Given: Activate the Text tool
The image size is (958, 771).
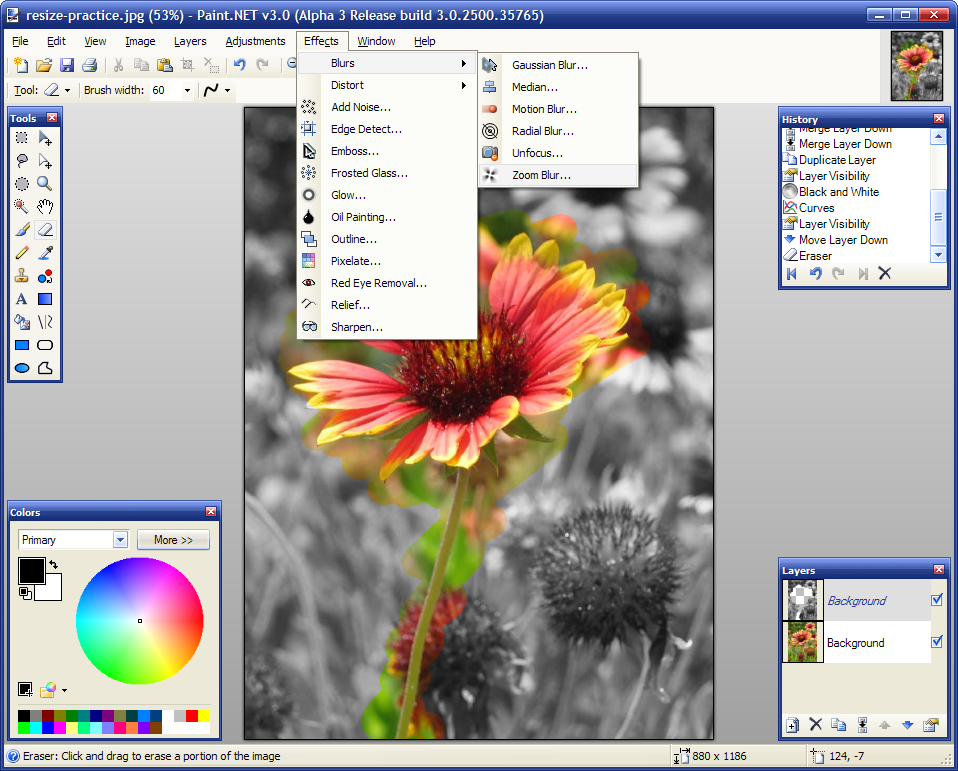Looking at the screenshot, I should (x=21, y=298).
